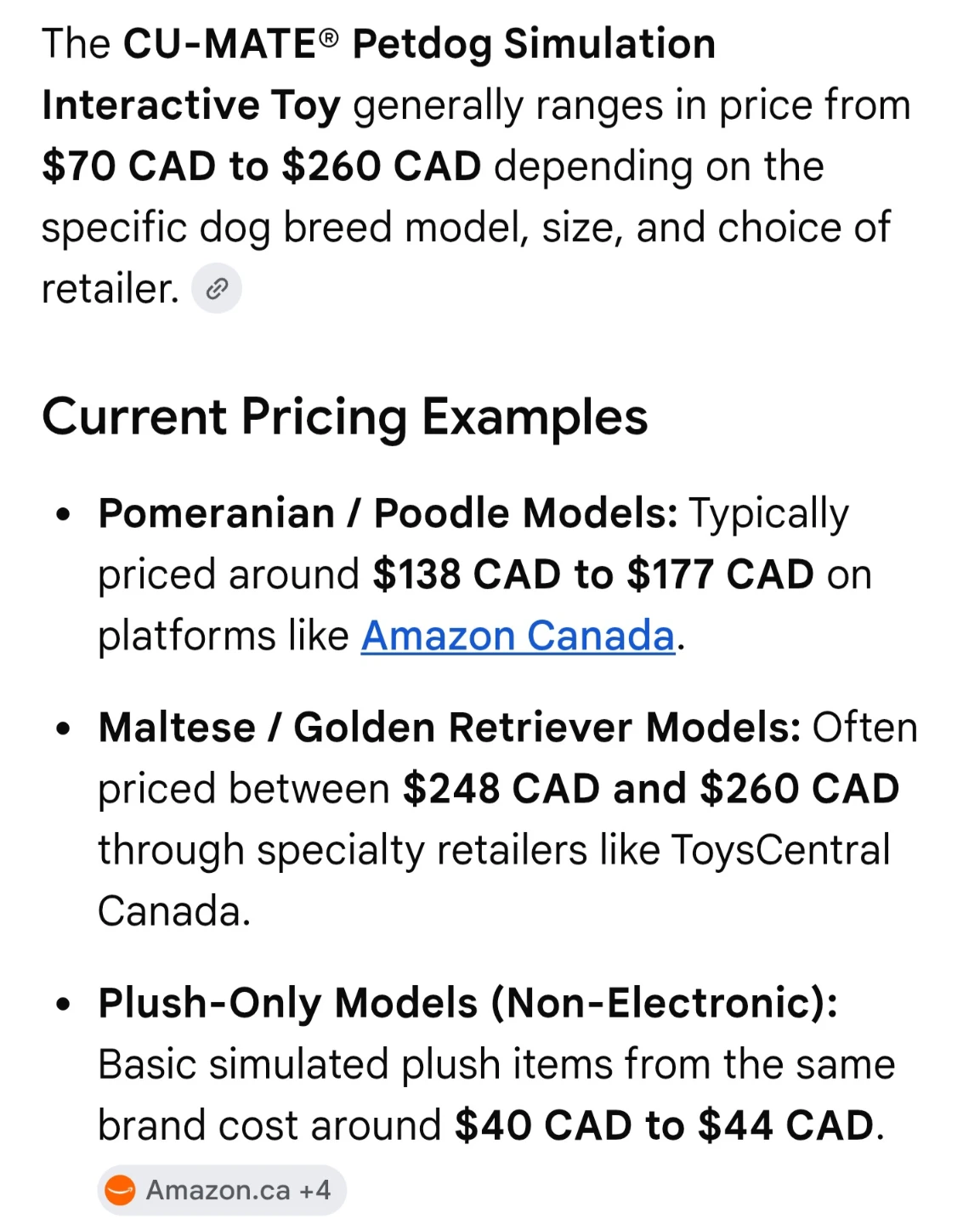Tap the Maltese / Golden Retriever Models label
Viewport: 980px width, 1224px height.
click(x=450, y=728)
